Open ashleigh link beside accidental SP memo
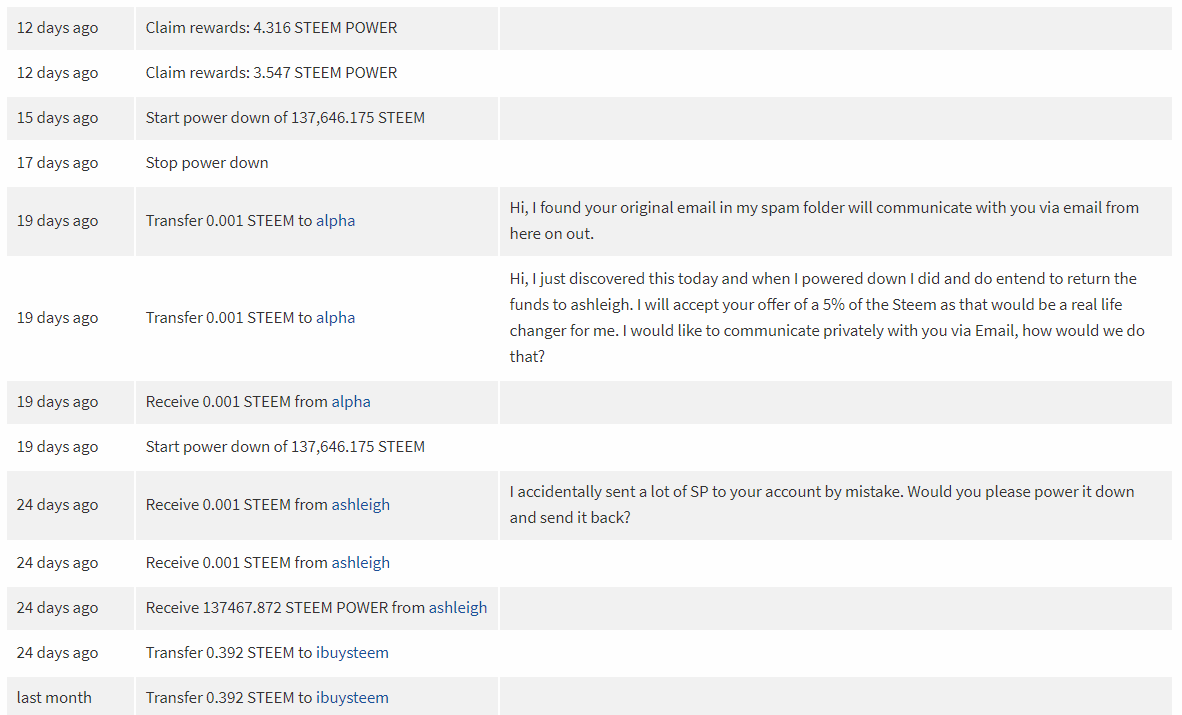The width and height of the screenshot is (1182, 715). coord(361,505)
